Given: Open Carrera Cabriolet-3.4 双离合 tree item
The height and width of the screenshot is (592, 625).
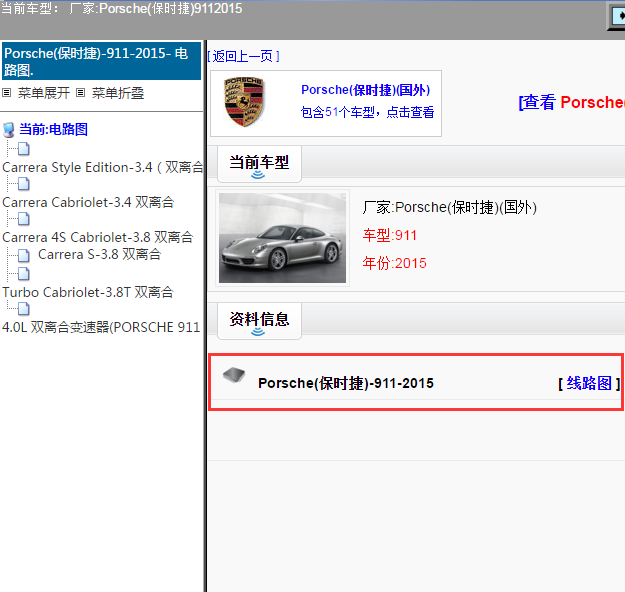Looking at the screenshot, I should [88, 203].
